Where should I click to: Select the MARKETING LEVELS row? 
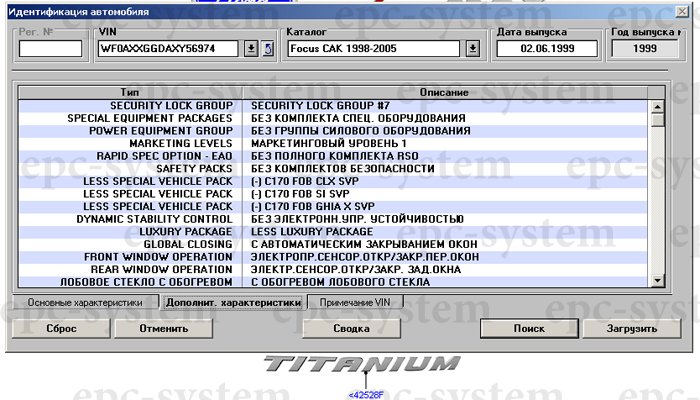coord(333,143)
